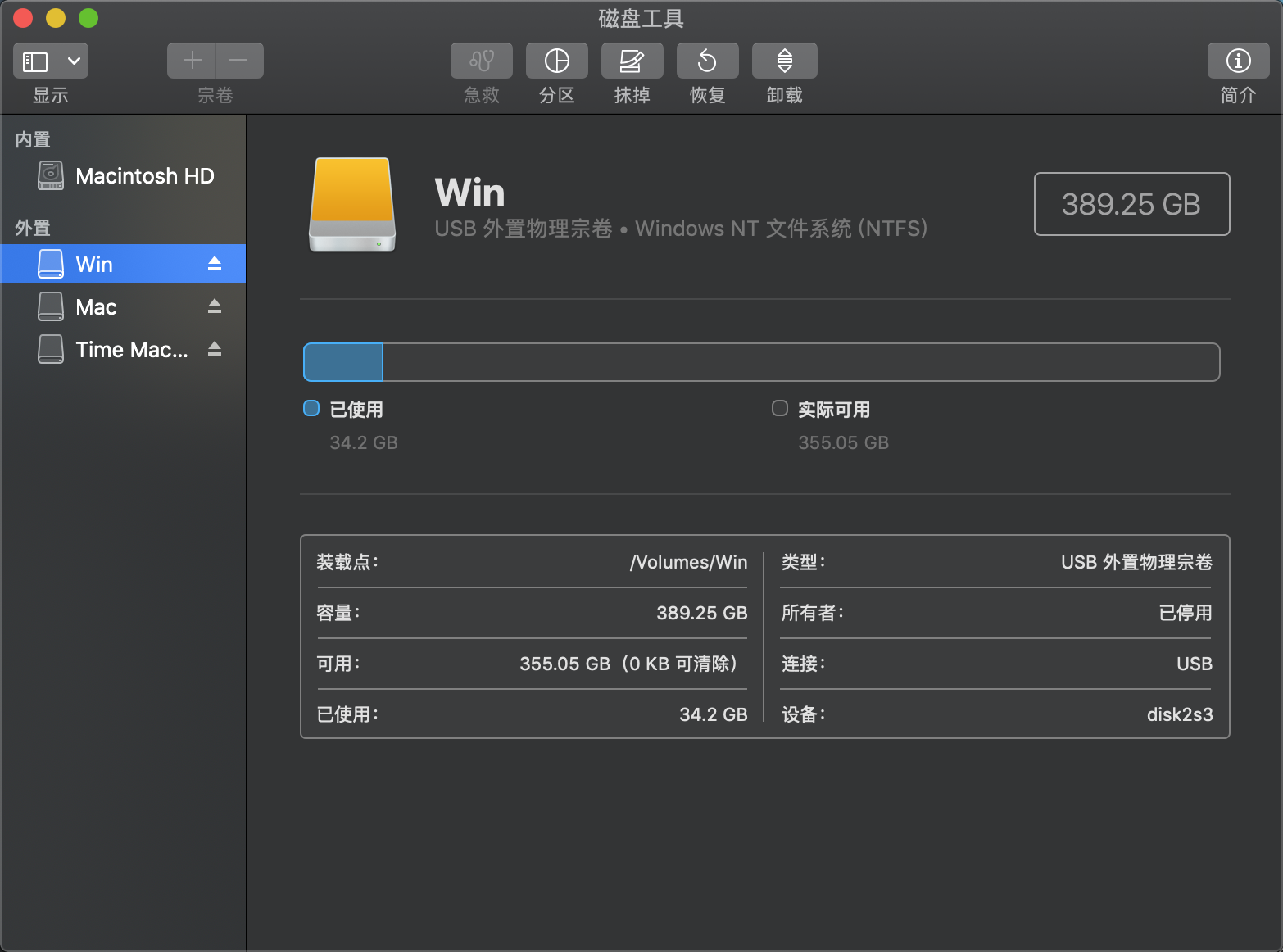Select the Restore (恢复) tool
Viewport: 1283px width, 952px height.
click(x=708, y=61)
